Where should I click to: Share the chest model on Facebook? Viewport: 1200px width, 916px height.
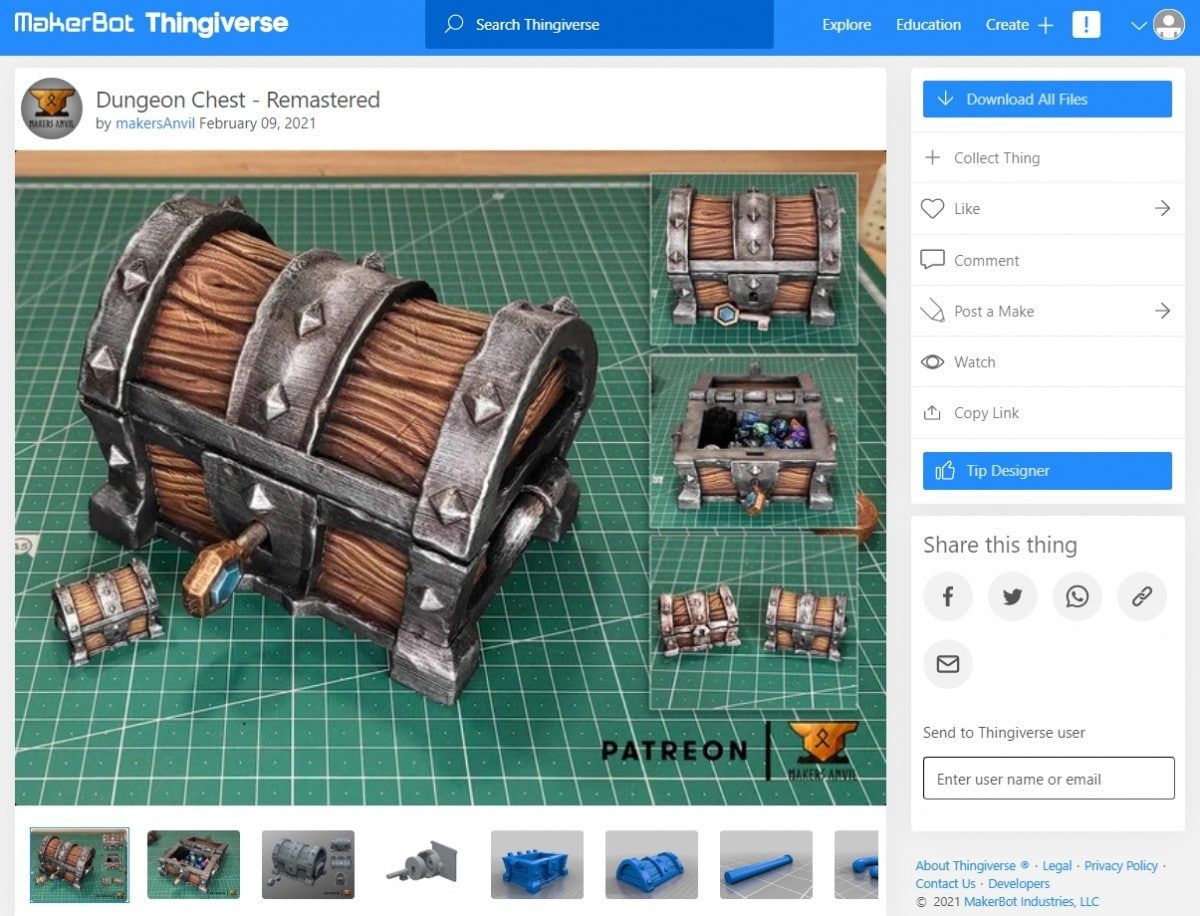pyautogui.click(x=947, y=596)
